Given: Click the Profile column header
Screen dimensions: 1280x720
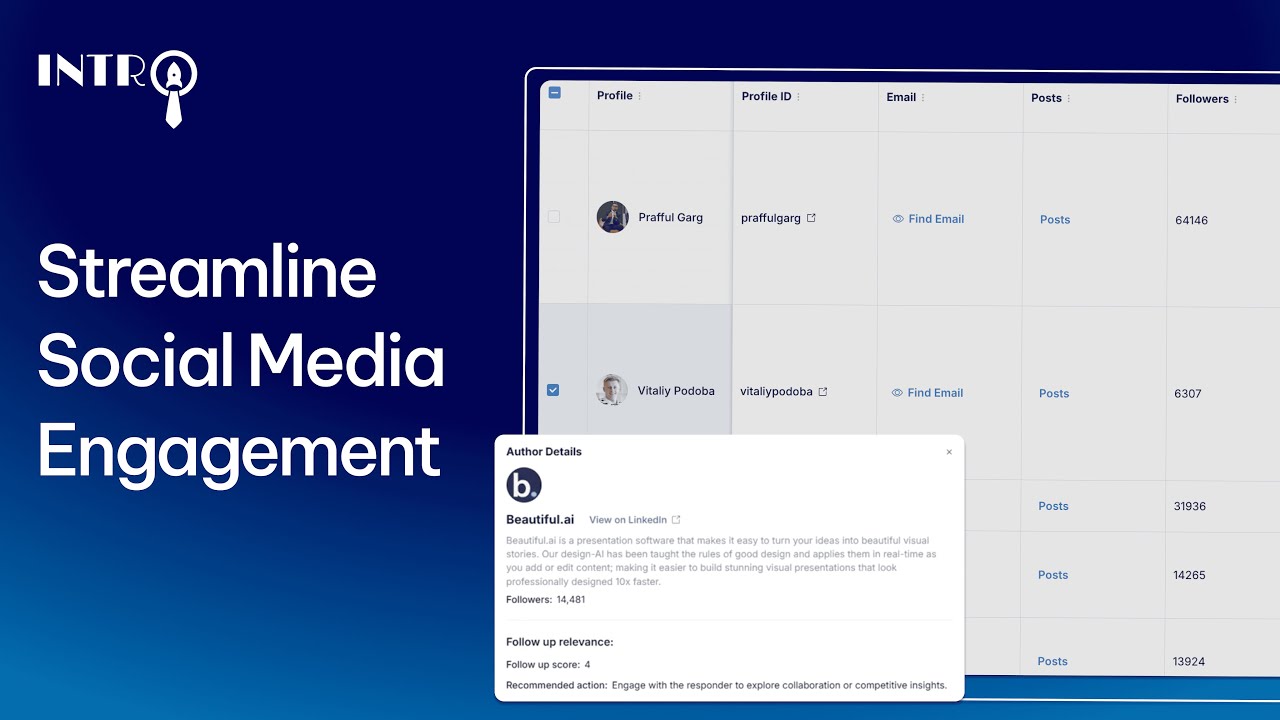Looking at the screenshot, I should (x=615, y=96).
